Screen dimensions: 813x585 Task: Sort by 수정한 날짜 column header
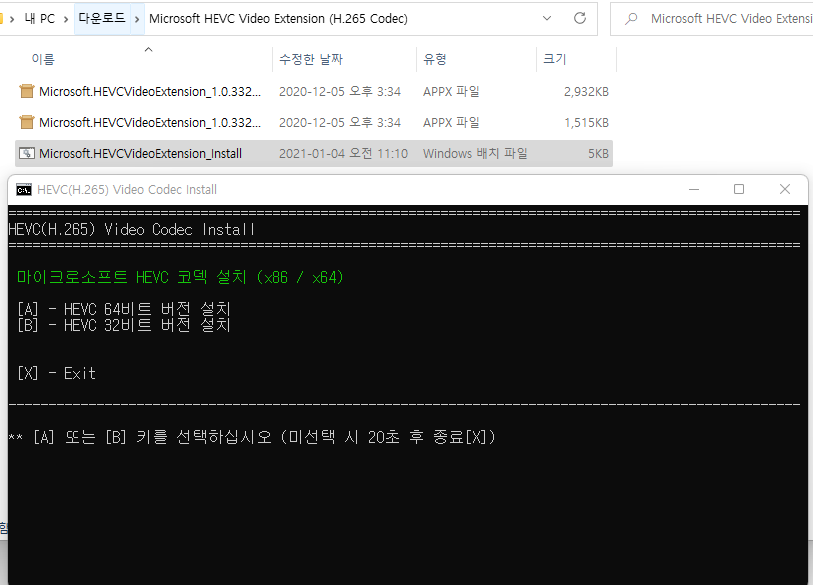(311, 59)
